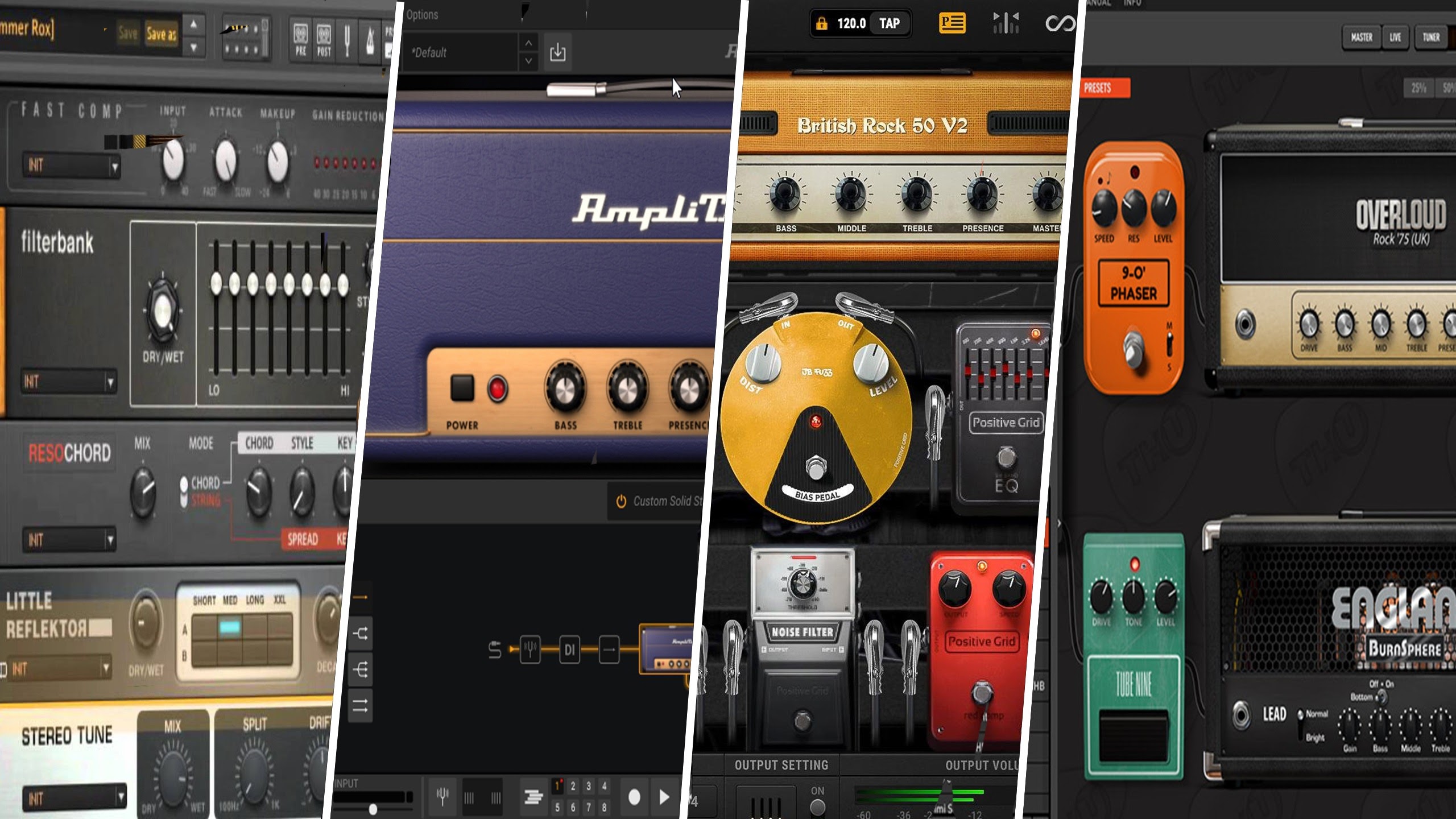
Task: Toggle the Custom Solid State power button
Action: tap(621, 501)
